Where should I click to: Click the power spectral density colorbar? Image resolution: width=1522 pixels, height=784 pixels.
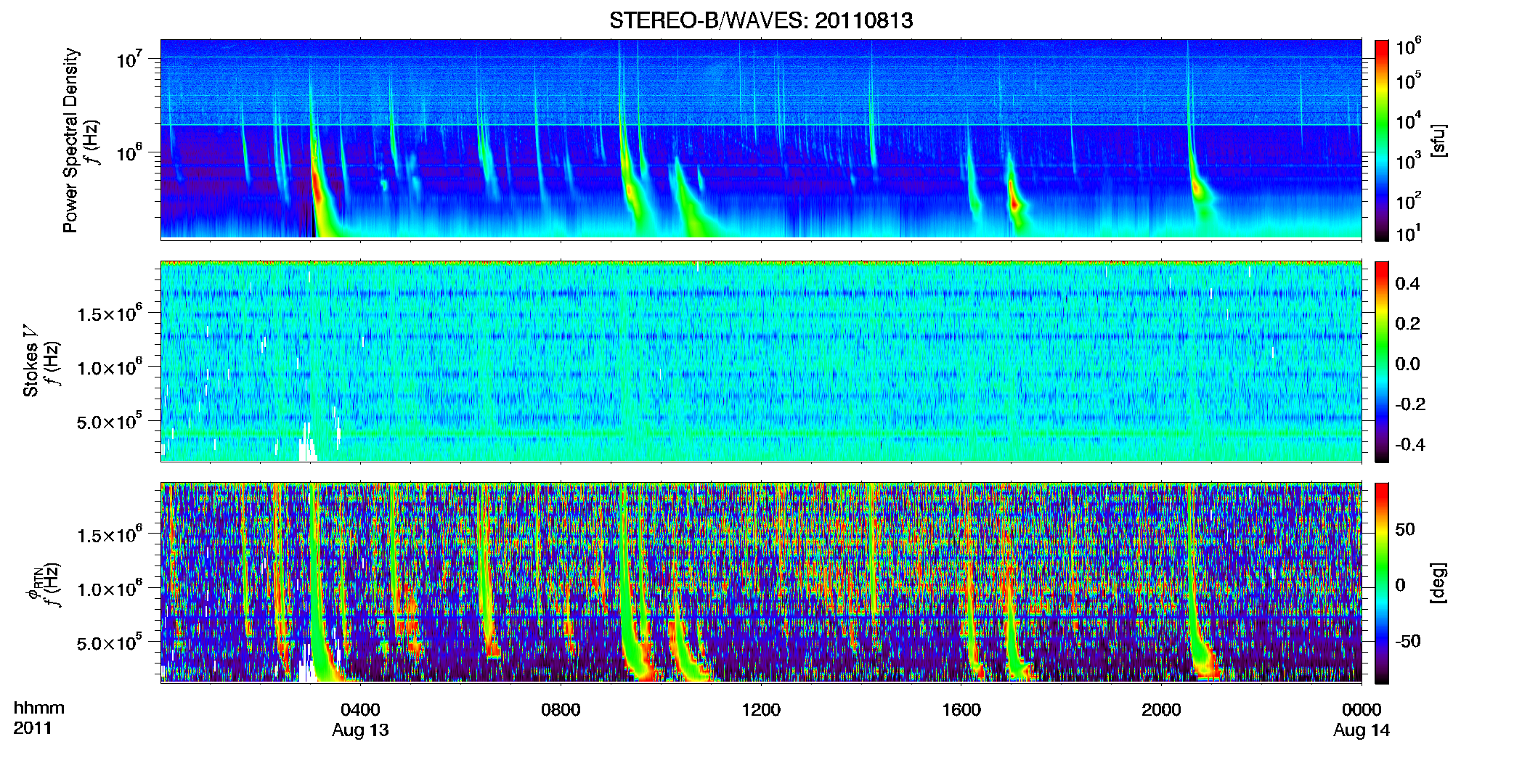1381,140
